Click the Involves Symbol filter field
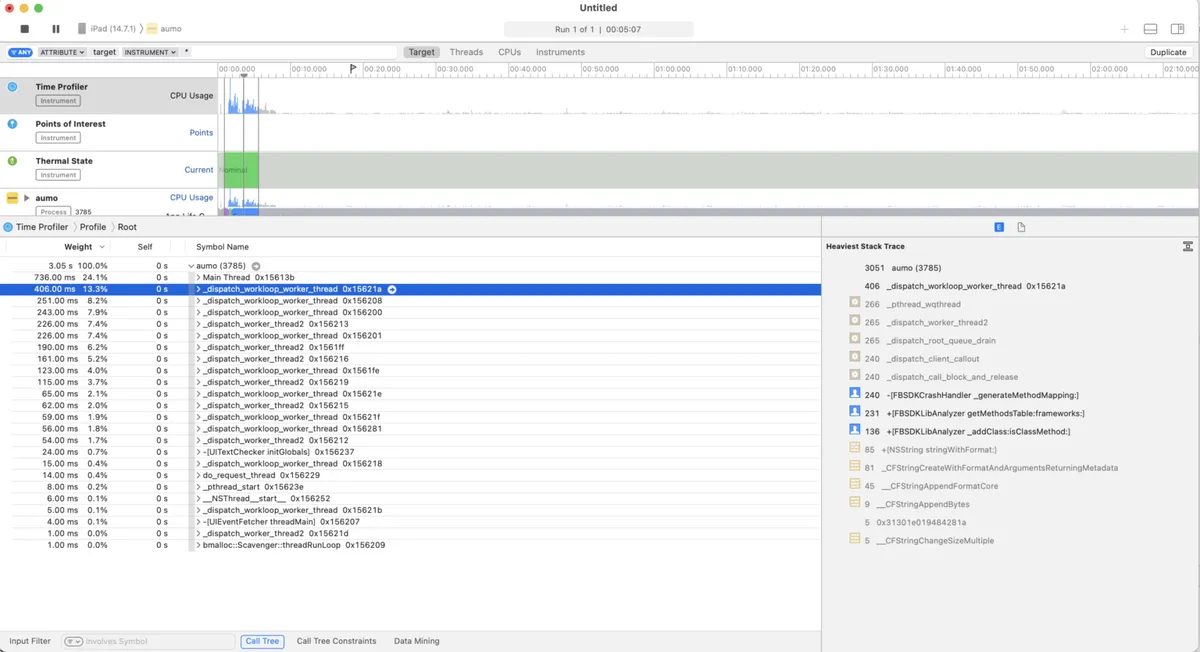 point(148,642)
